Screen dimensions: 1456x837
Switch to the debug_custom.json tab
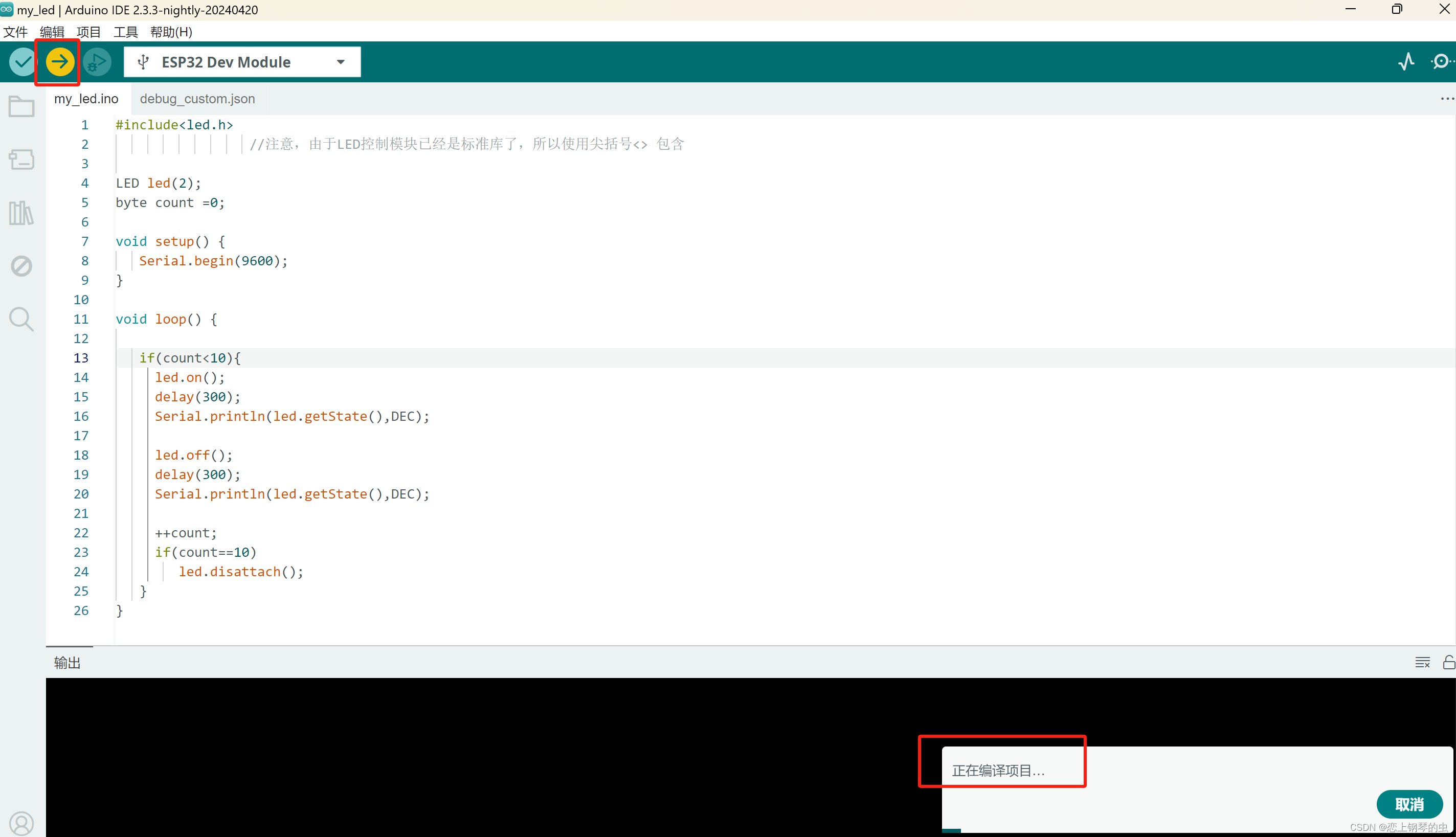[x=197, y=99]
